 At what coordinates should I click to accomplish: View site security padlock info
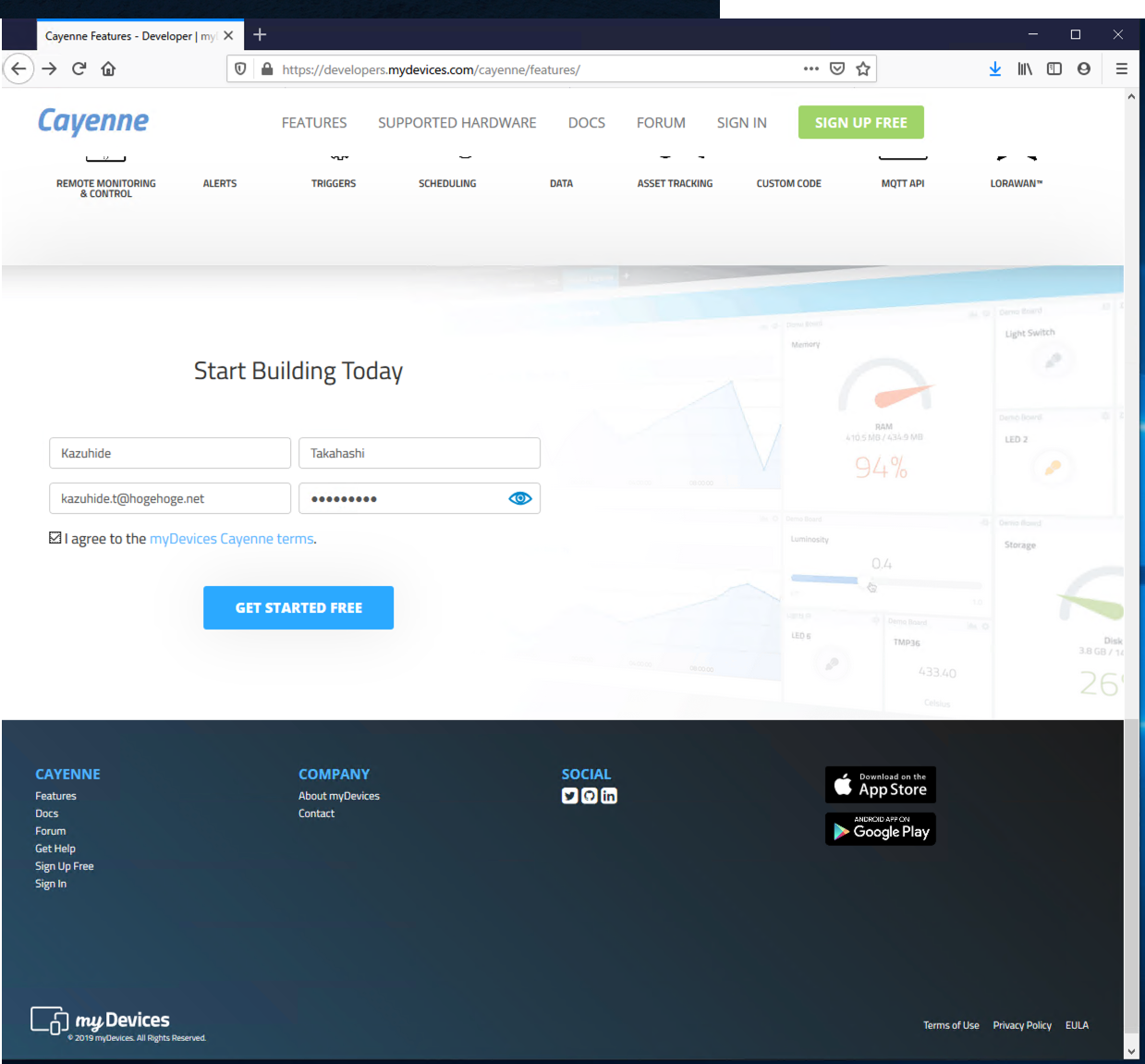coord(267,68)
